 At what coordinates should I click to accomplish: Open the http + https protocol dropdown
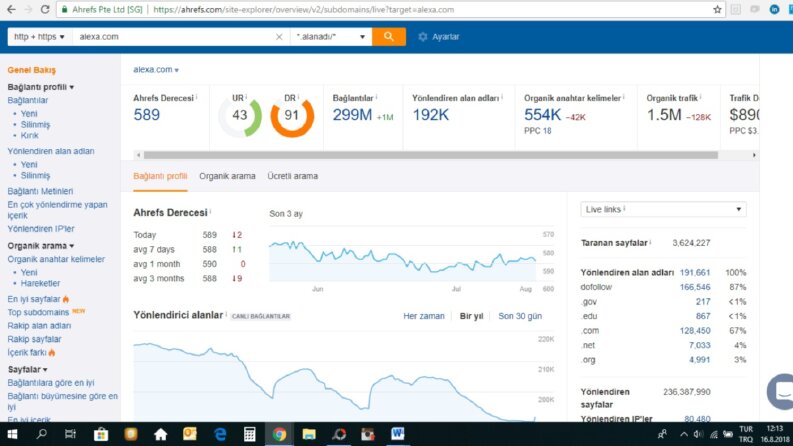tap(39, 36)
